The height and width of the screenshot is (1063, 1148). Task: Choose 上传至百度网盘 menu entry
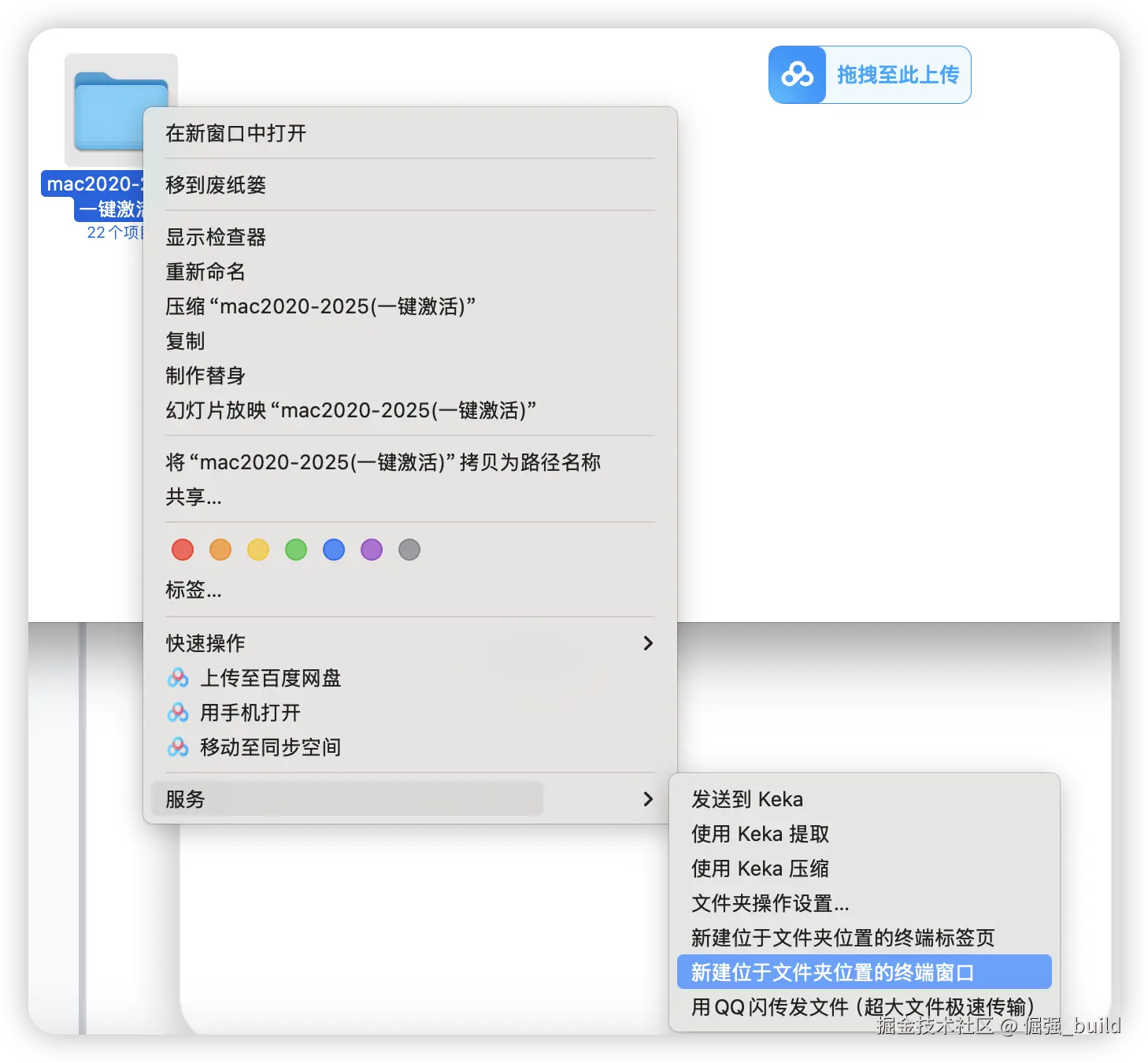coord(410,678)
